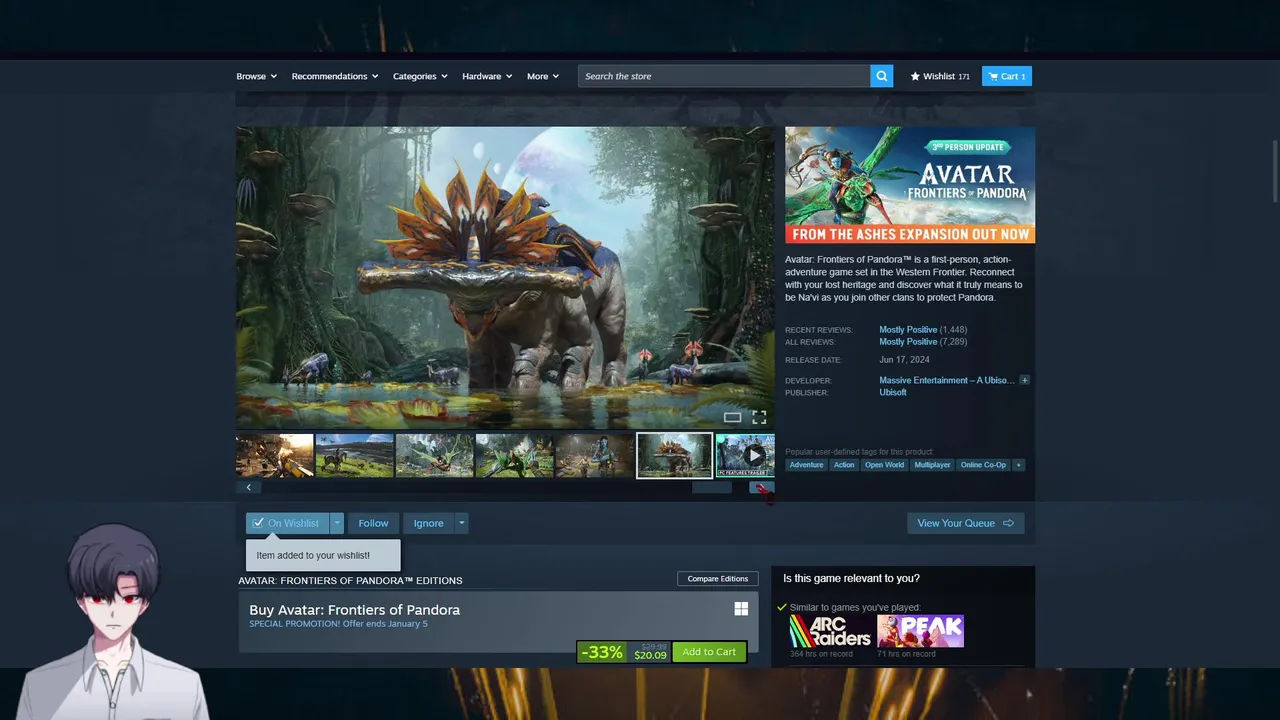Click the Avatar game header banner image
The image size is (1280, 720).
(910, 185)
